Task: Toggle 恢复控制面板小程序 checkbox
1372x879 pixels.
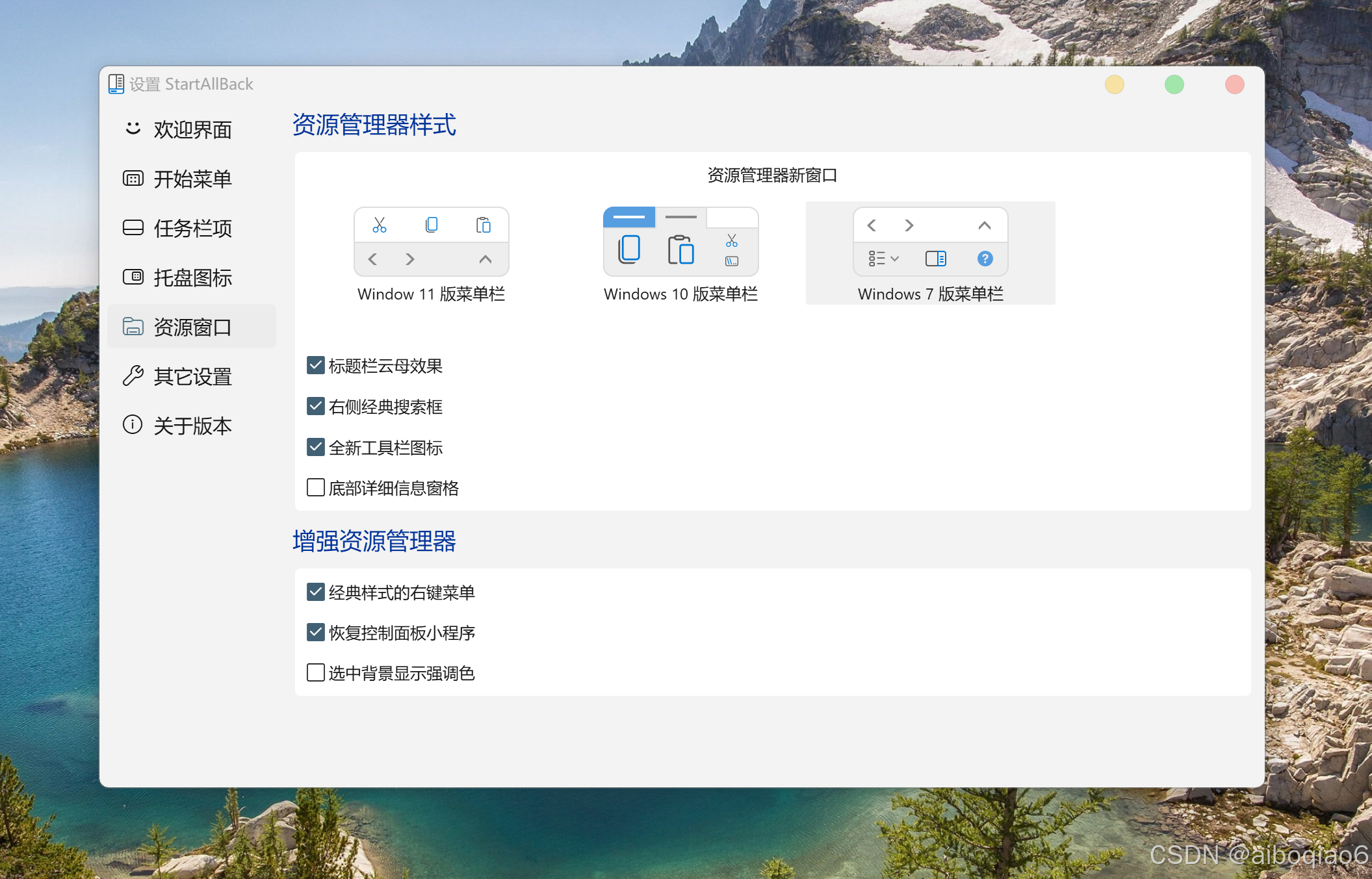Action: (x=316, y=632)
